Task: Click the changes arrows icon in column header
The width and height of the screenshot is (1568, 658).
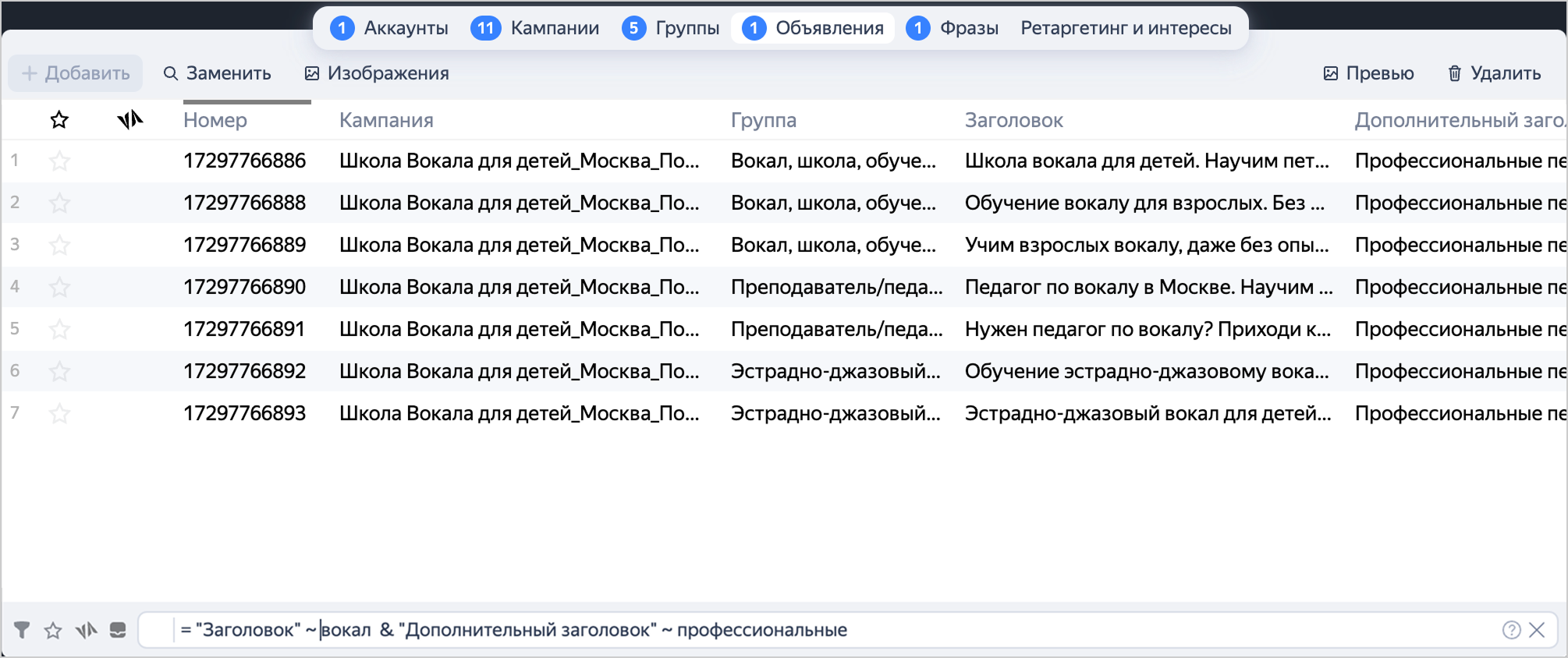Action: click(x=130, y=120)
